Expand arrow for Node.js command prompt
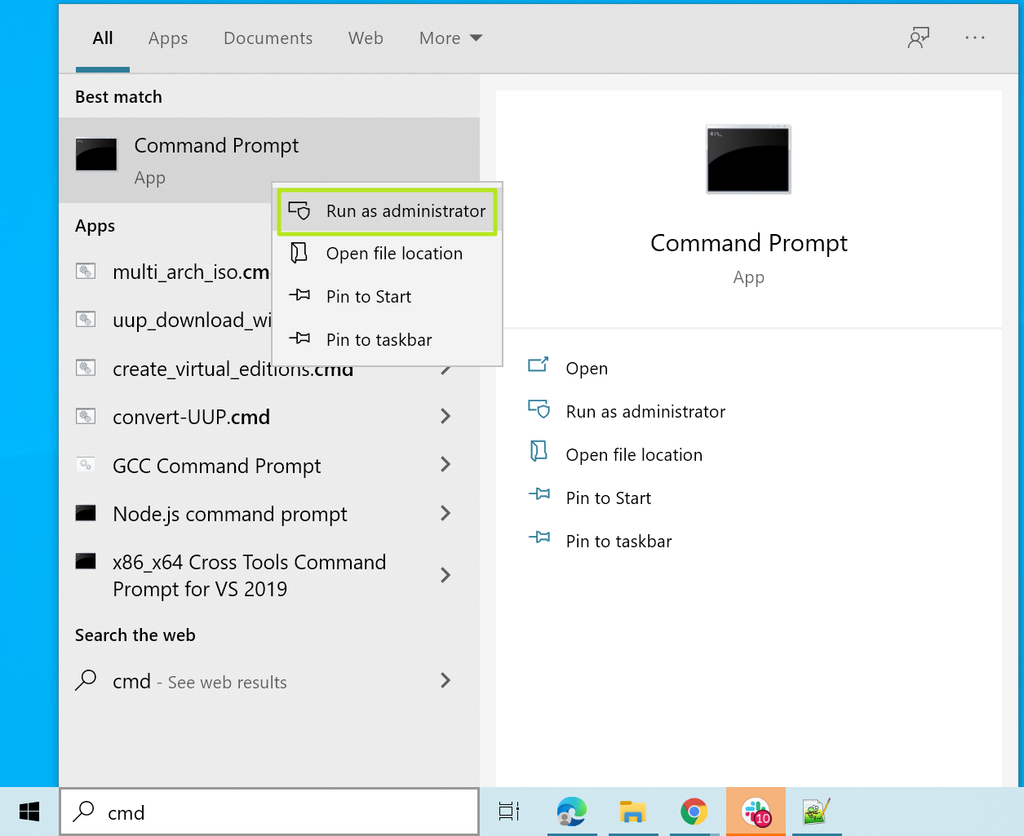 pyautogui.click(x=445, y=513)
